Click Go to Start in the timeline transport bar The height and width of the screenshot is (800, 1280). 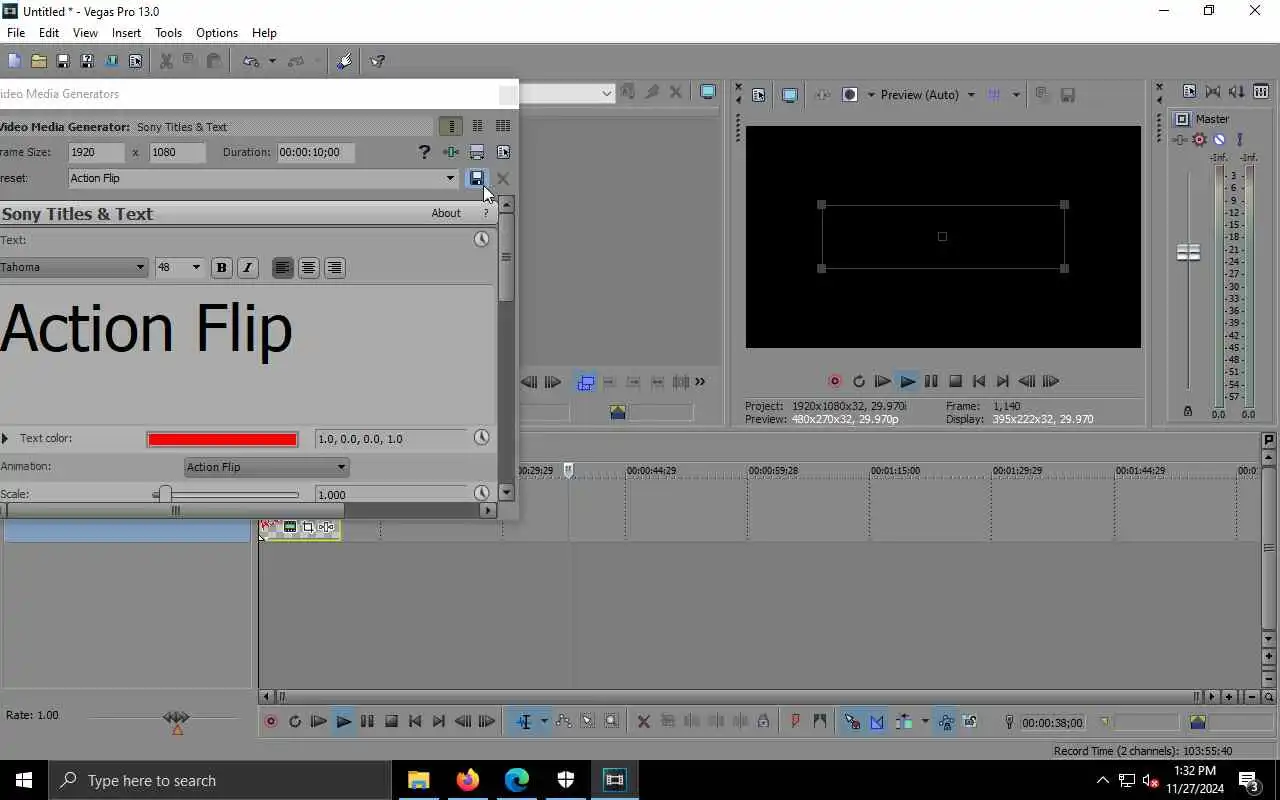415,721
